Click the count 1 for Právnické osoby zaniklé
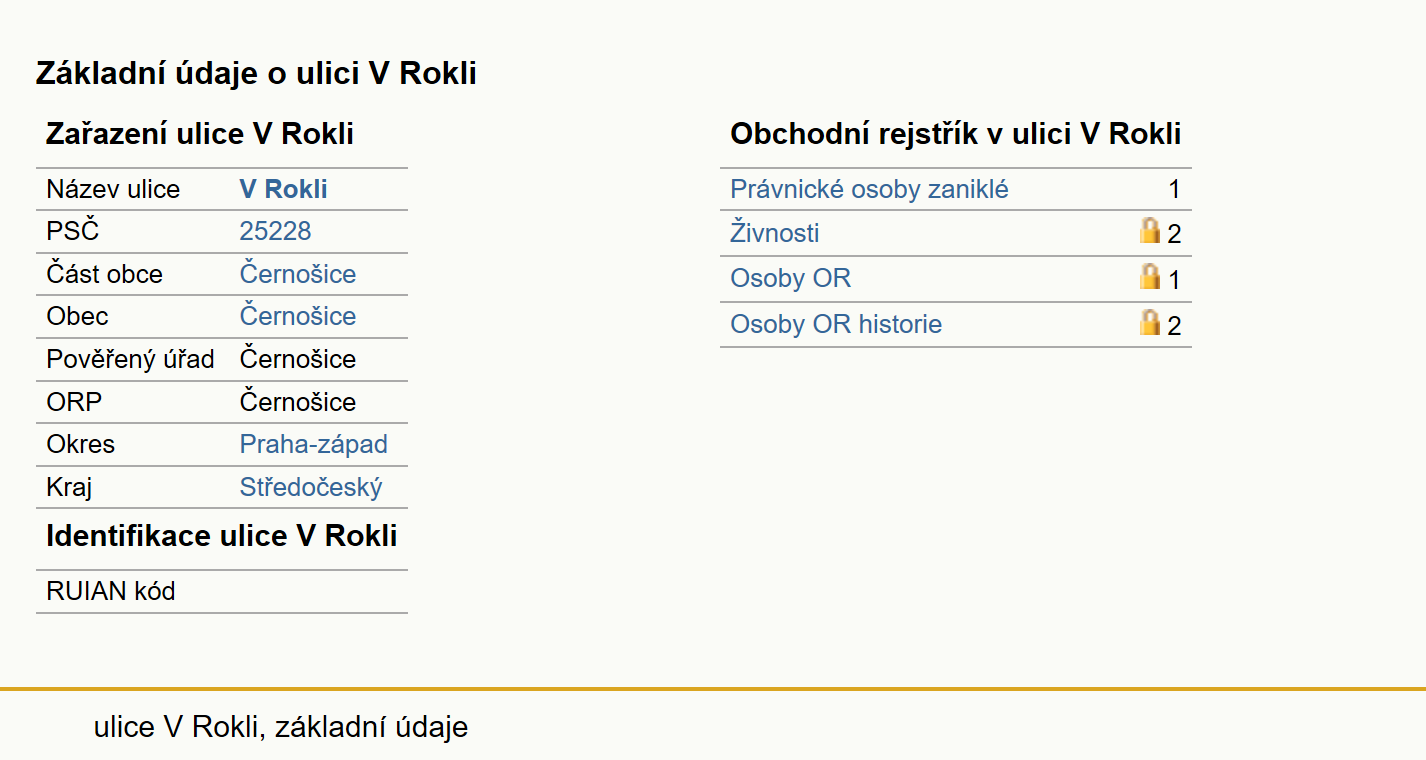Image resolution: width=1426 pixels, height=760 pixels. (x=1174, y=190)
